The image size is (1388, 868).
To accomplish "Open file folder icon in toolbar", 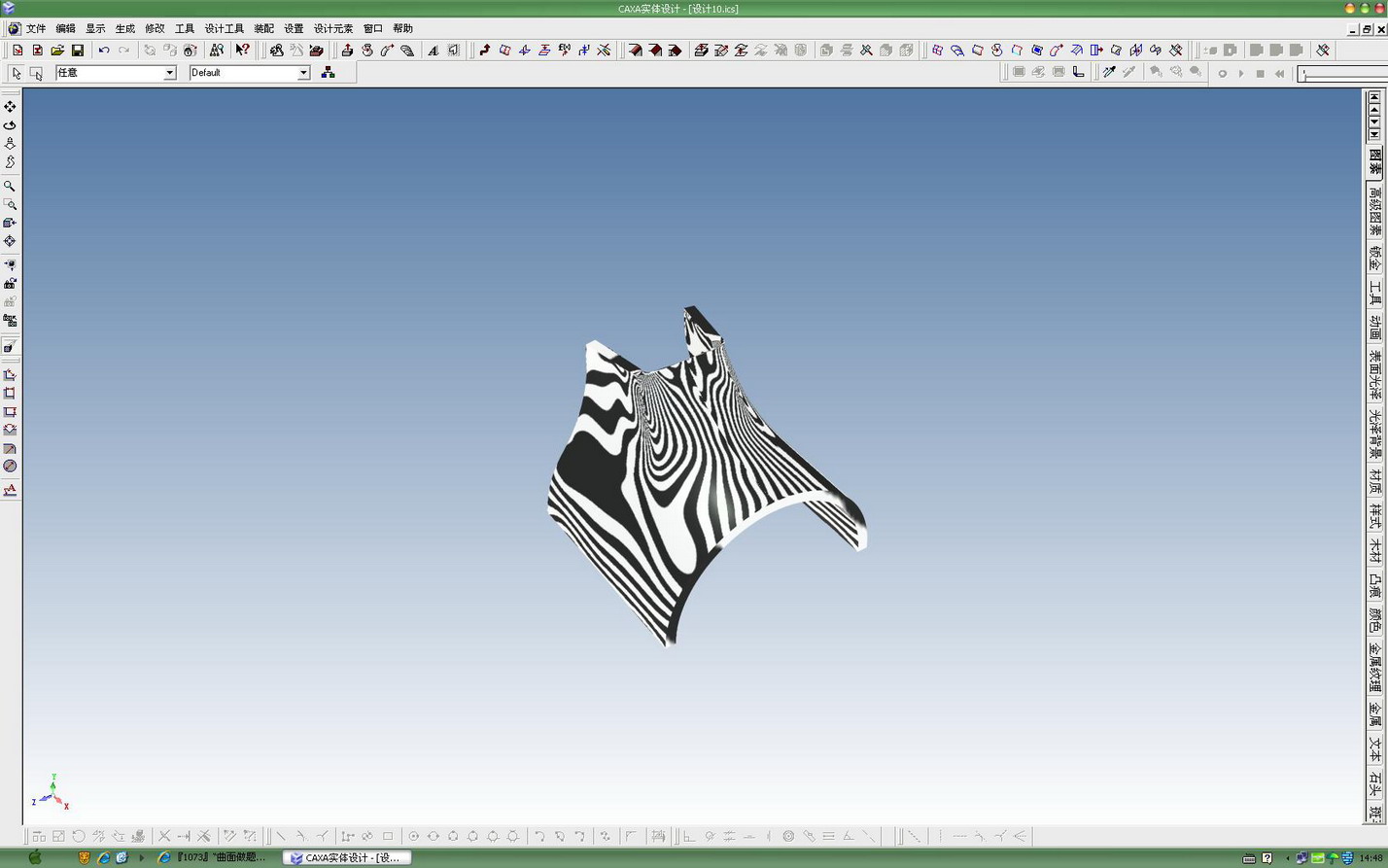I will click(x=57, y=50).
